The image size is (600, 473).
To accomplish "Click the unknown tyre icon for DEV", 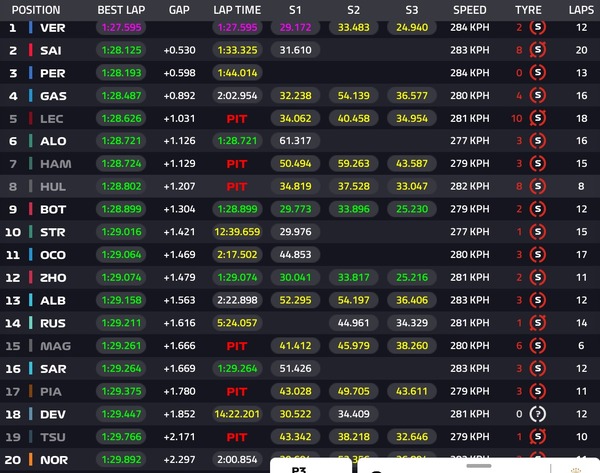I will pos(538,414).
